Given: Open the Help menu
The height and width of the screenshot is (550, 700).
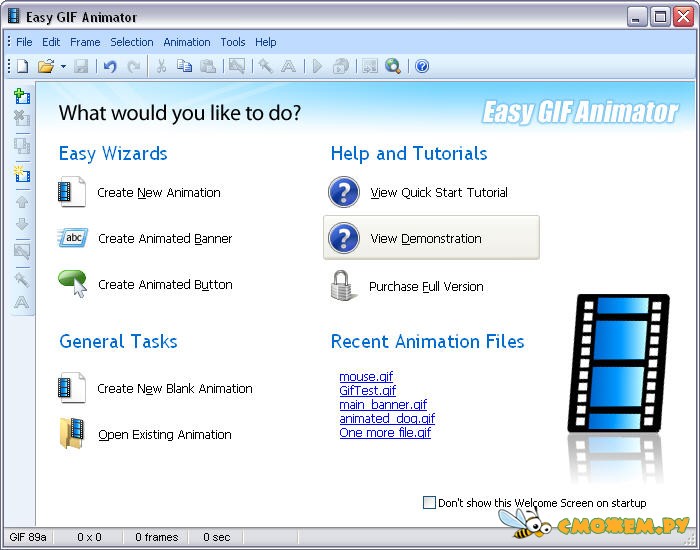Looking at the screenshot, I should 266,42.
